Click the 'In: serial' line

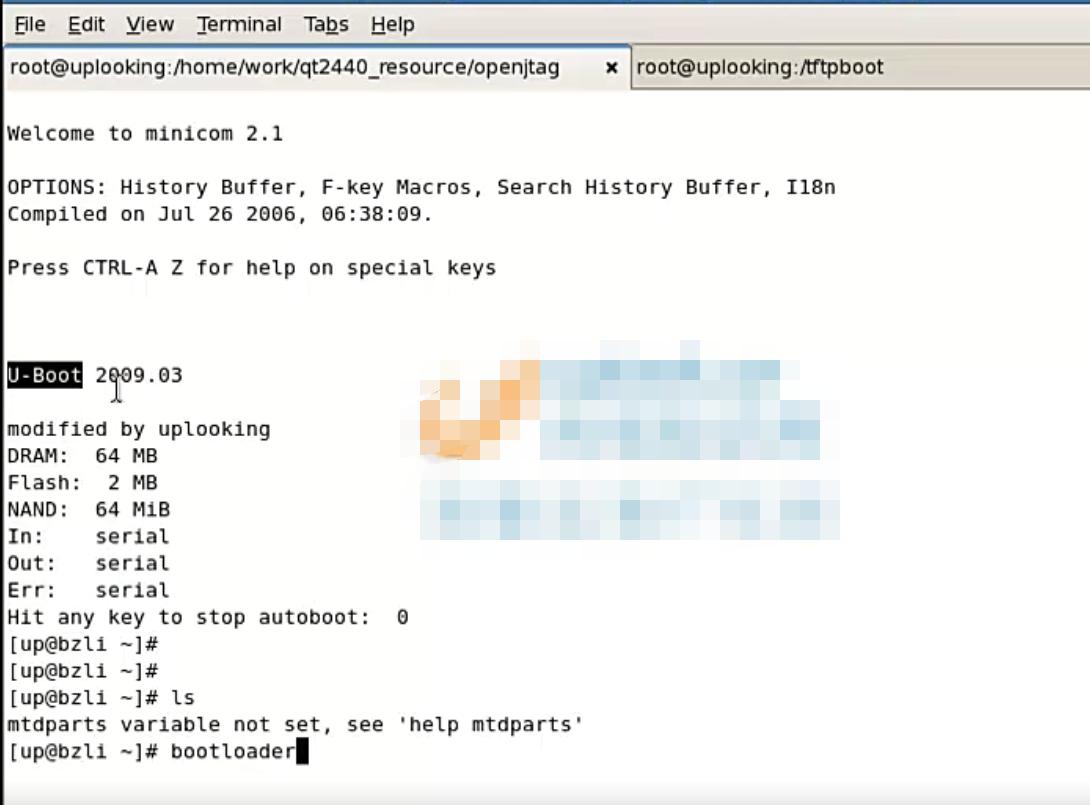point(88,537)
